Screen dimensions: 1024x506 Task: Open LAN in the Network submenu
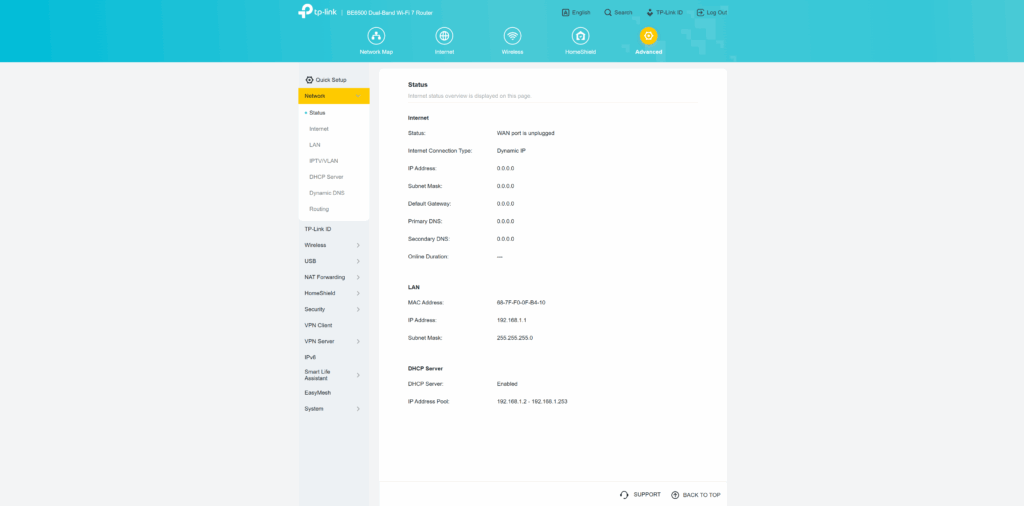click(x=315, y=145)
